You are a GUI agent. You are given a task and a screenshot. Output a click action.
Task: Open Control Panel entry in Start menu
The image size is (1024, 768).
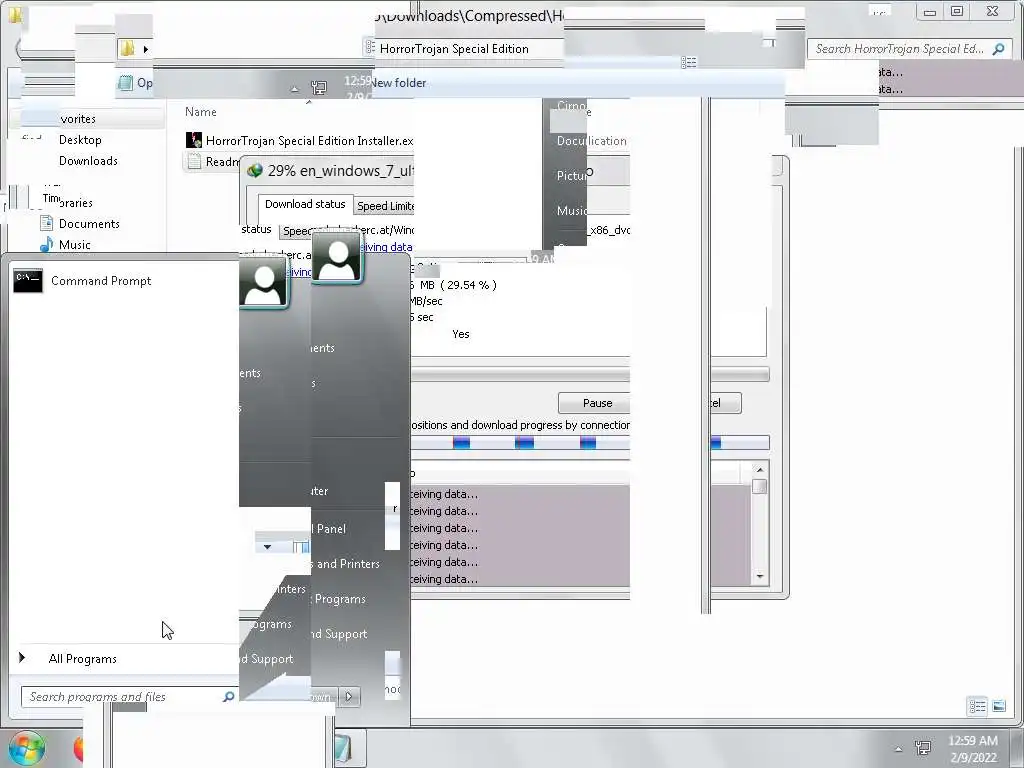[330, 528]
